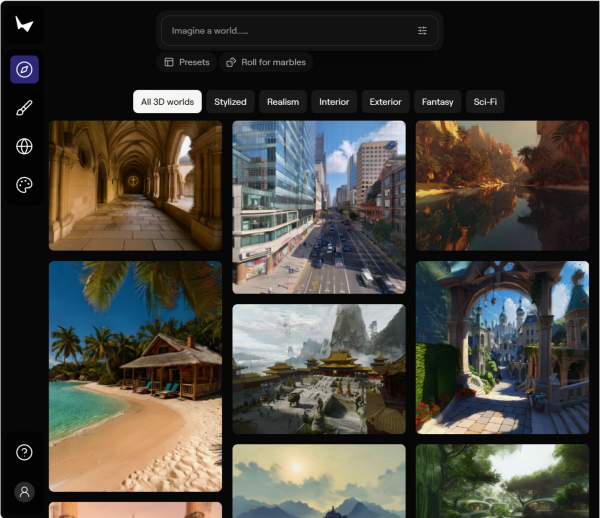Show Interior worlds only
This screenshot has height=518, width=600.
334,102
